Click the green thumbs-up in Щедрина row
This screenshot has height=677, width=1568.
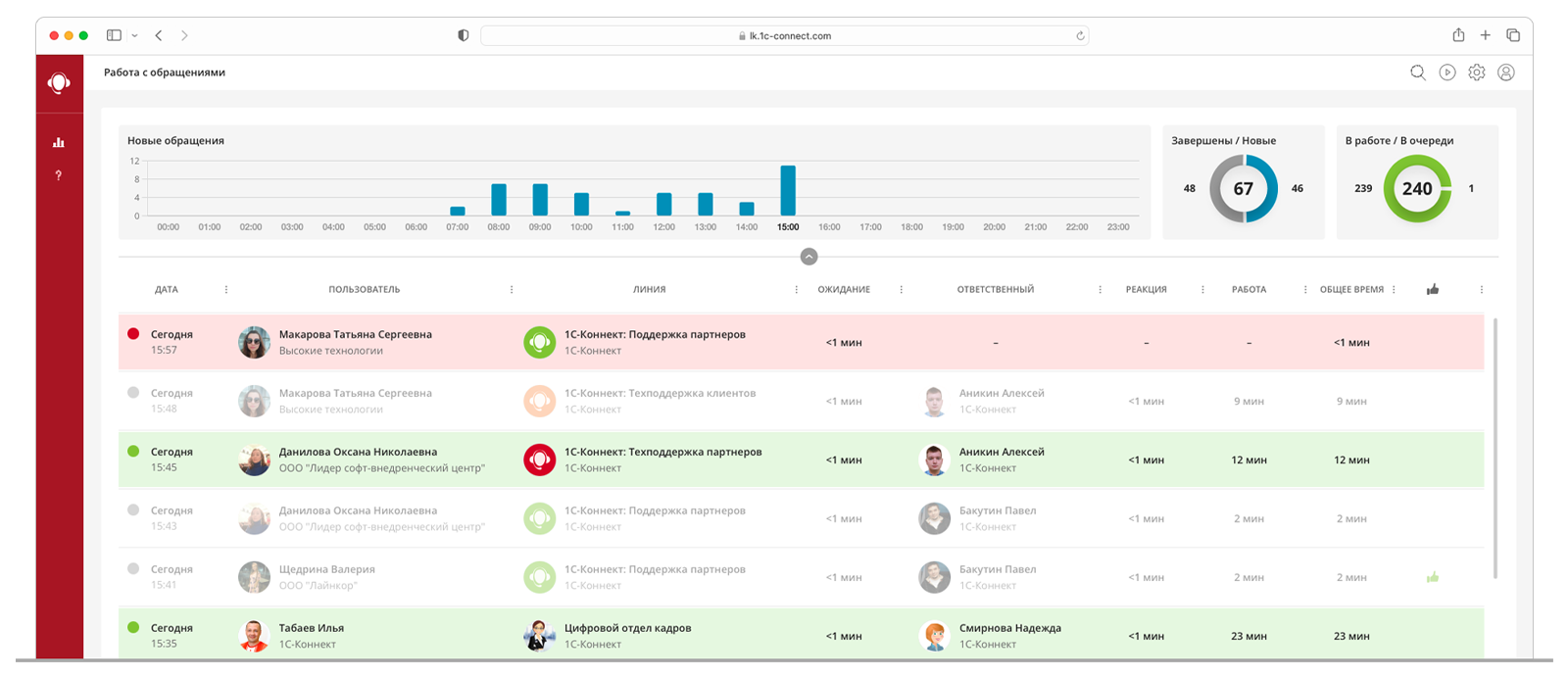point(1433,577)
